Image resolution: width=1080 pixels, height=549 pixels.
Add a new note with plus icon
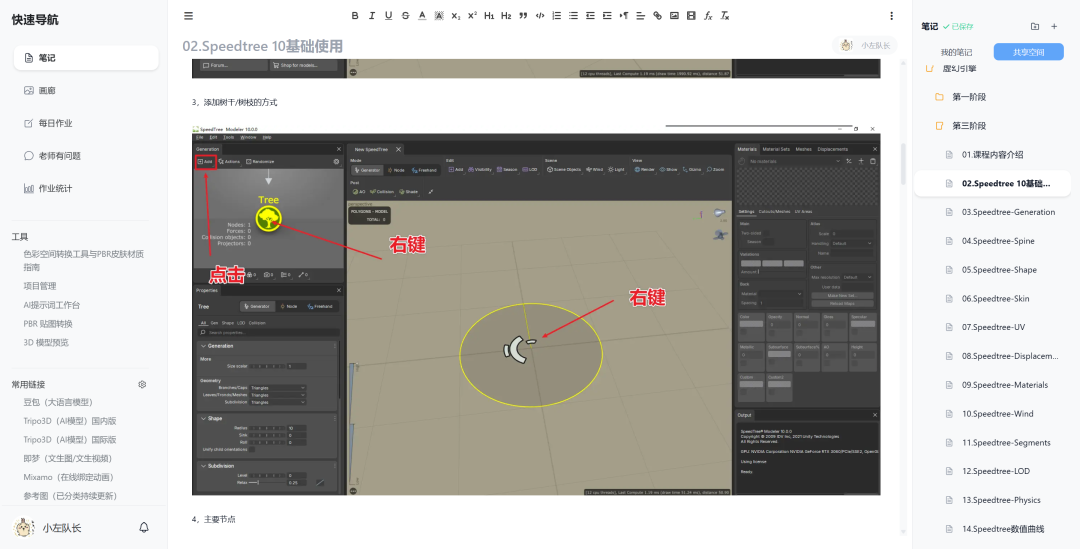tap(1054, 26)
